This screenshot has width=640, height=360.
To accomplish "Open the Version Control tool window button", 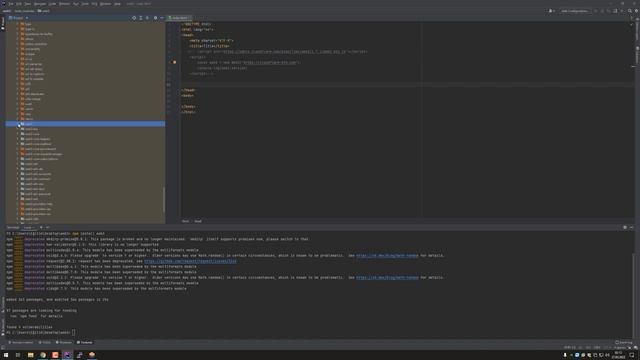I will tap(20, 342).
